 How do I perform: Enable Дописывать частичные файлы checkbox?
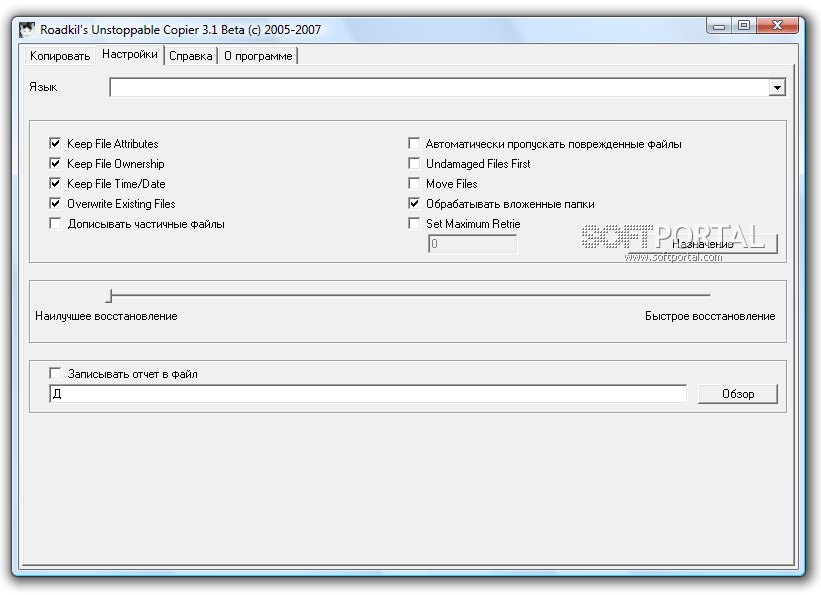(55, 224)
